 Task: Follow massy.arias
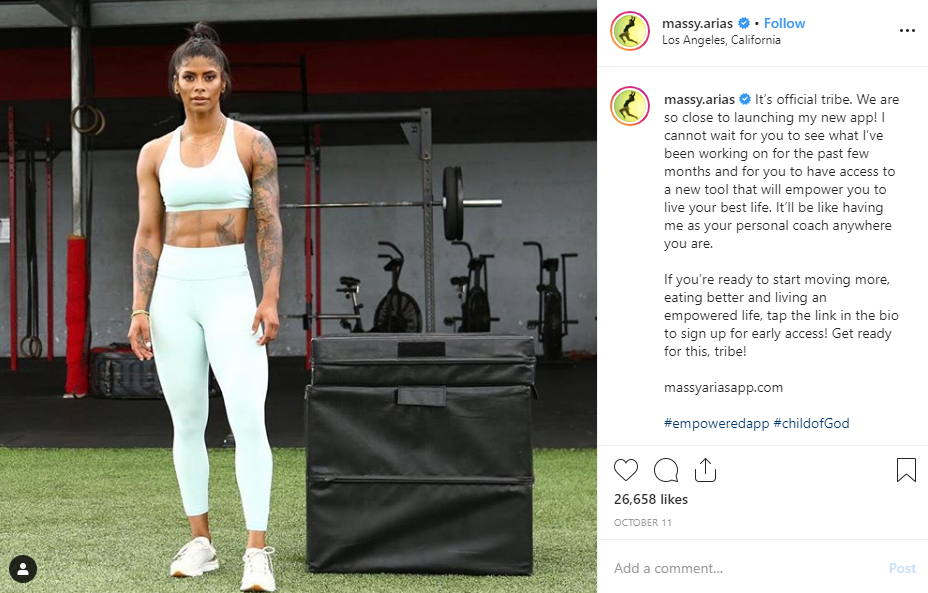[784, 23]
